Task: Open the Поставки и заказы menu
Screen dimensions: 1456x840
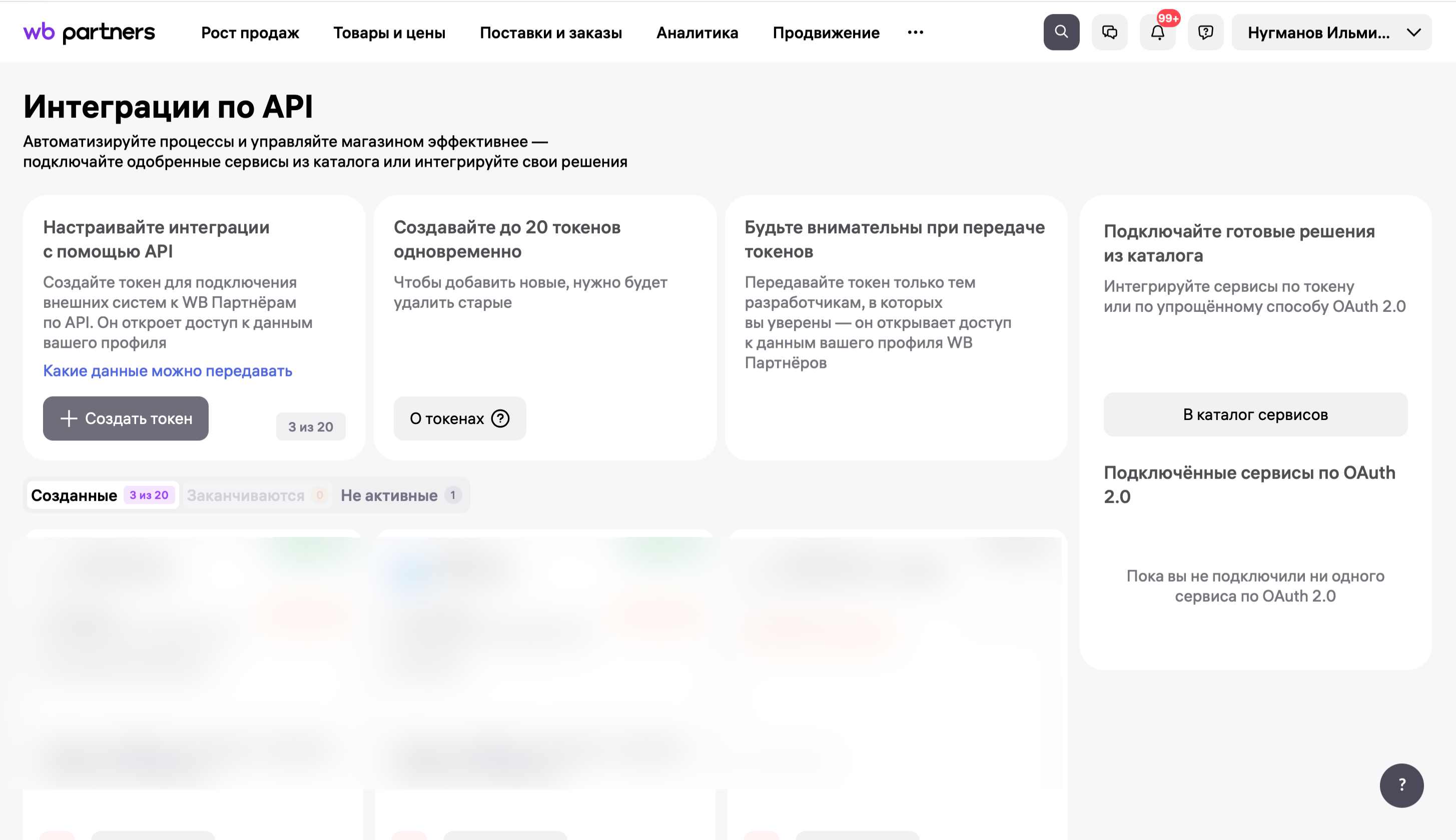Action: coord(551,33)
